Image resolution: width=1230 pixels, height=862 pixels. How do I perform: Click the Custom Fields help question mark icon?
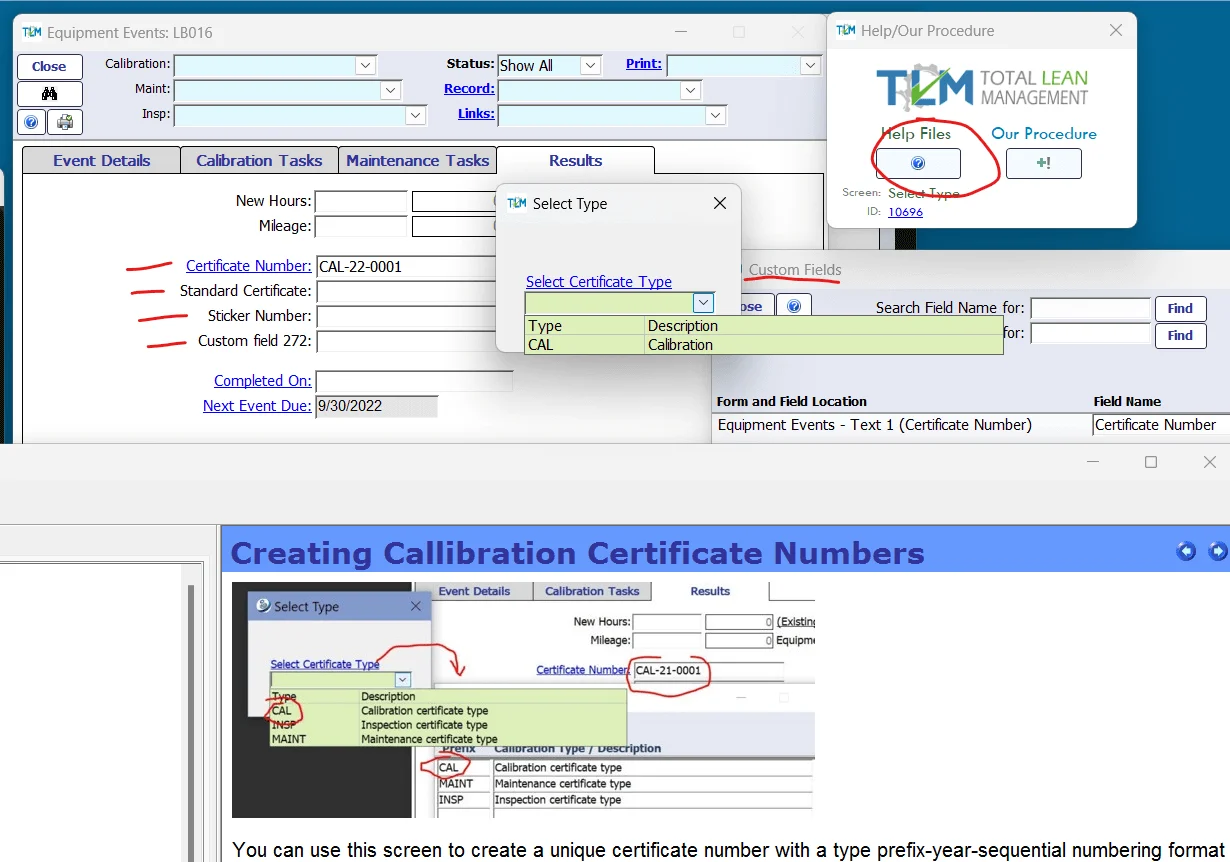click(x=793, y=307)
